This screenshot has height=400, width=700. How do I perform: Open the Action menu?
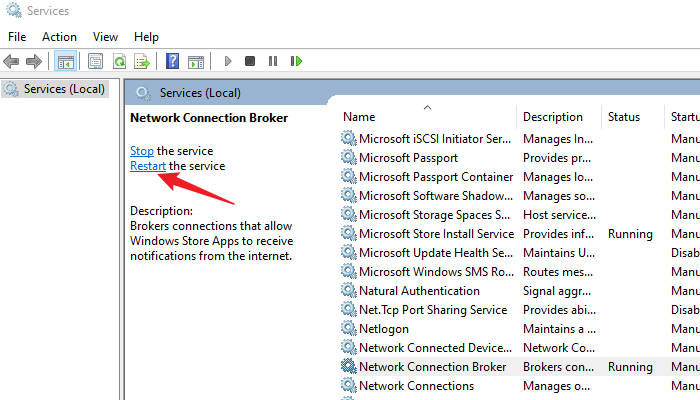coord(59,37)
